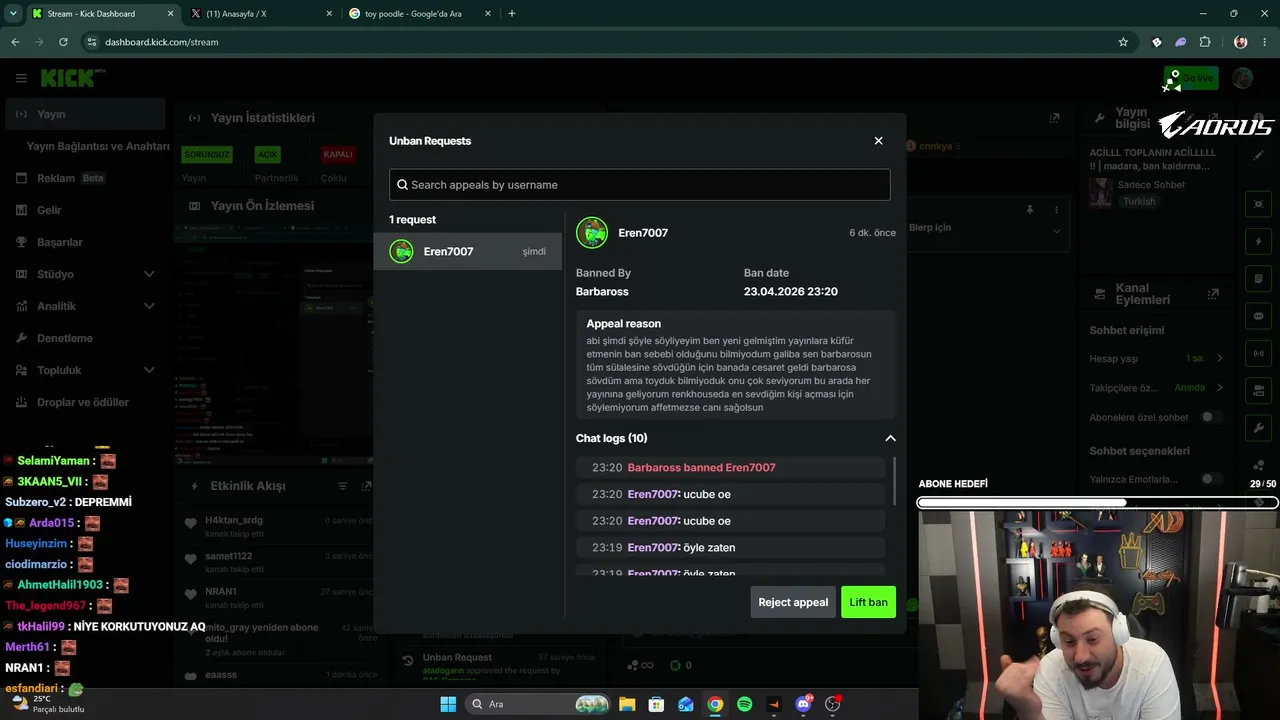Open Chrome three-dot menu
This screenshot has height=720, width=1280.
1265,42
